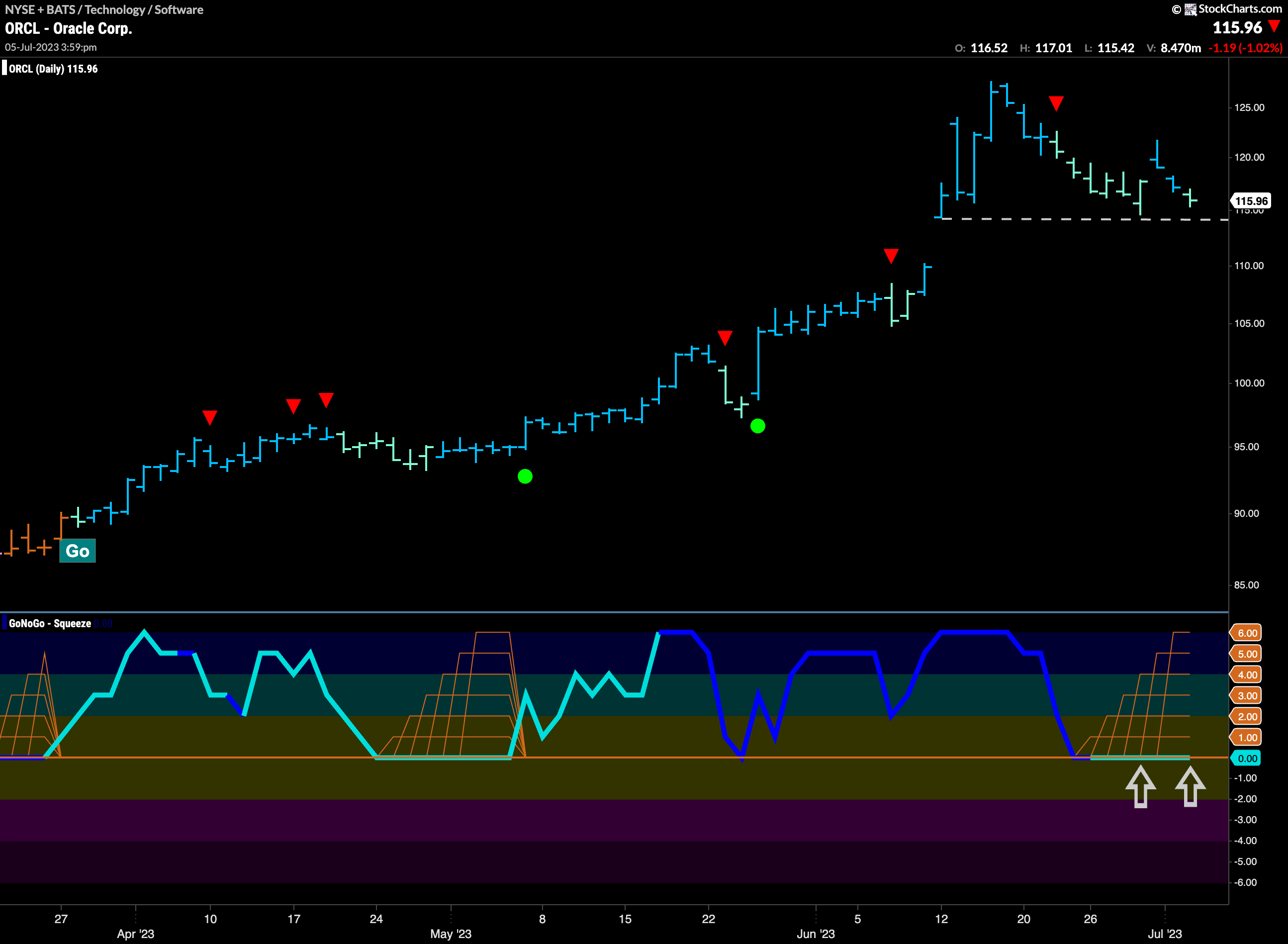Click the orange 4.00 squeeze level tag

click(x=1246, y=675)
